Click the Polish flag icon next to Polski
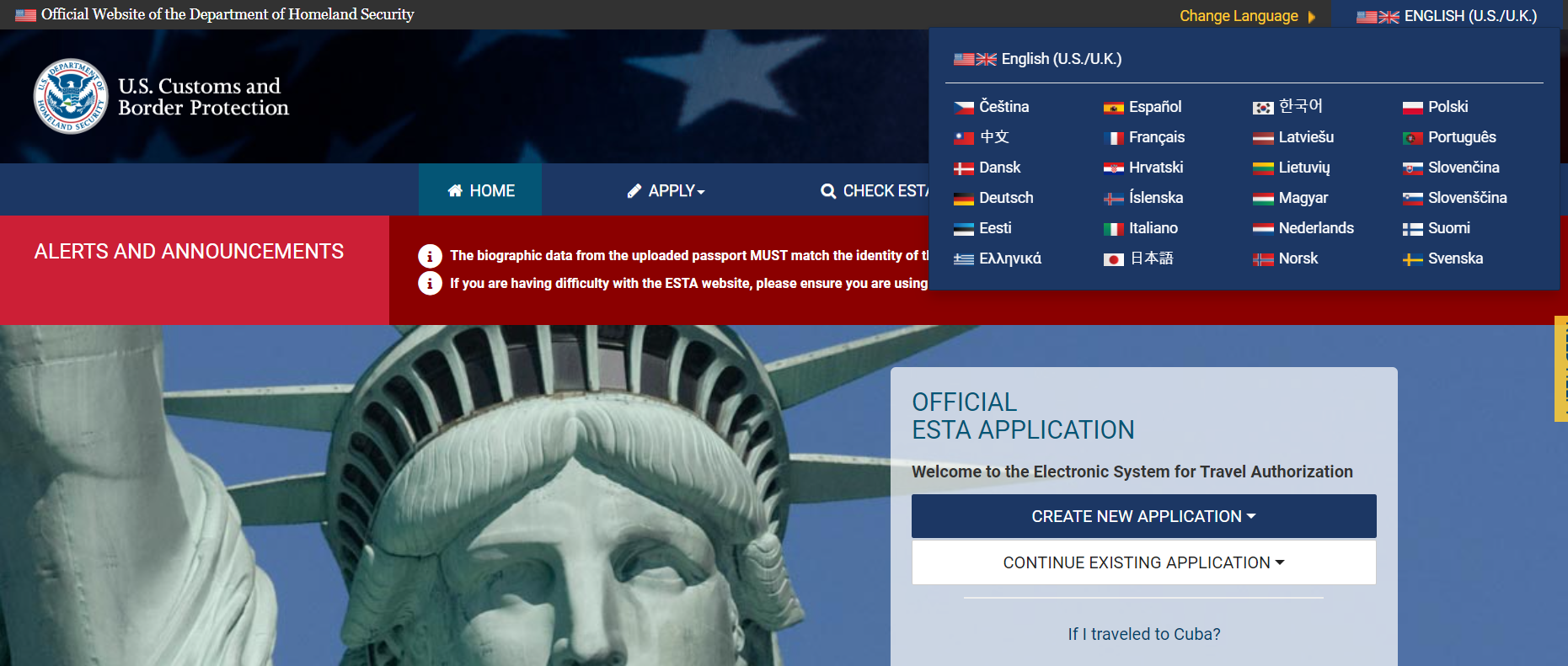The width and height of the screenshot is (1568, 666). [1413, 108]
